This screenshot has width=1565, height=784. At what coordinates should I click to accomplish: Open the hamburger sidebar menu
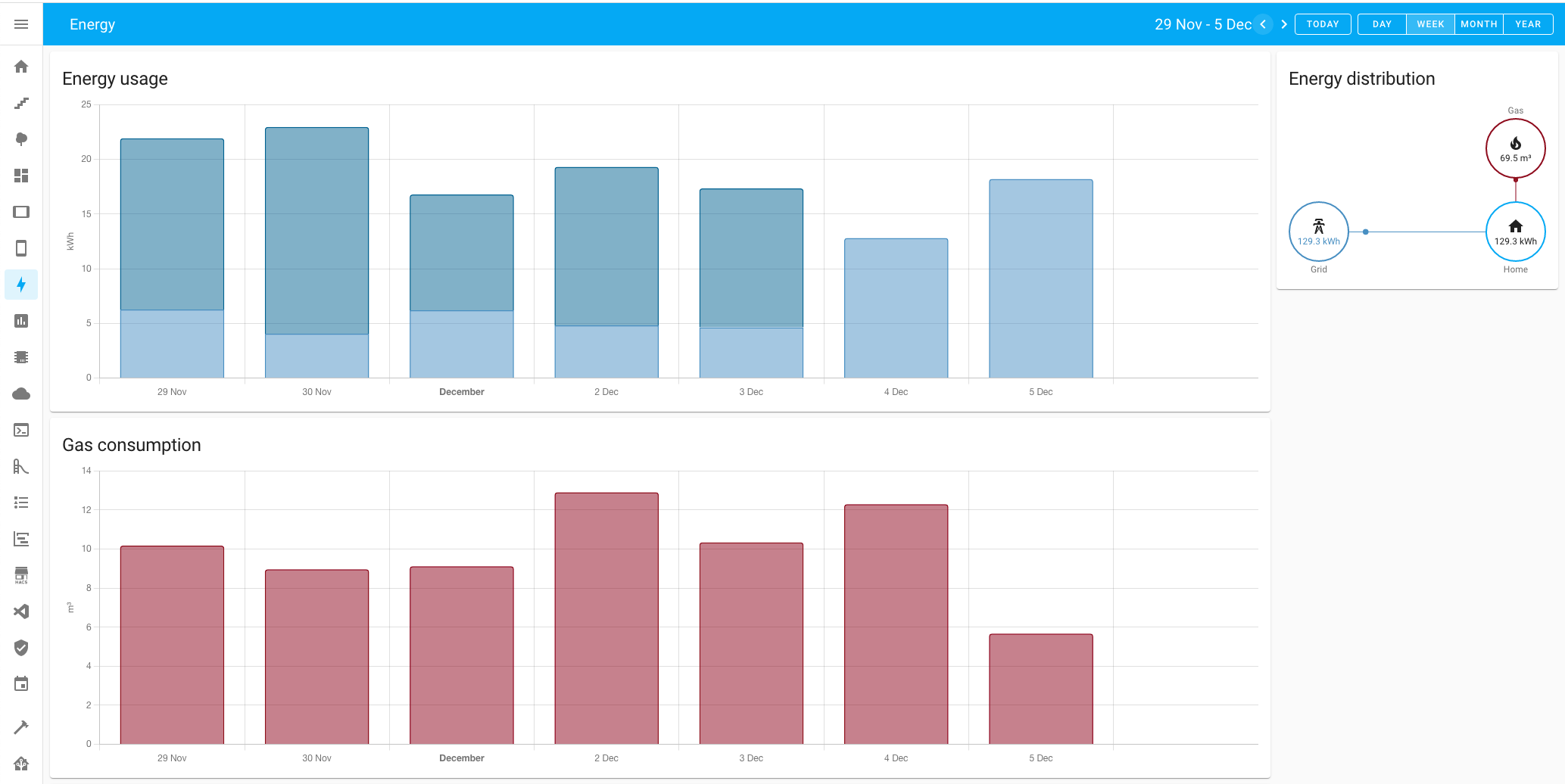[x=21, y=24]
